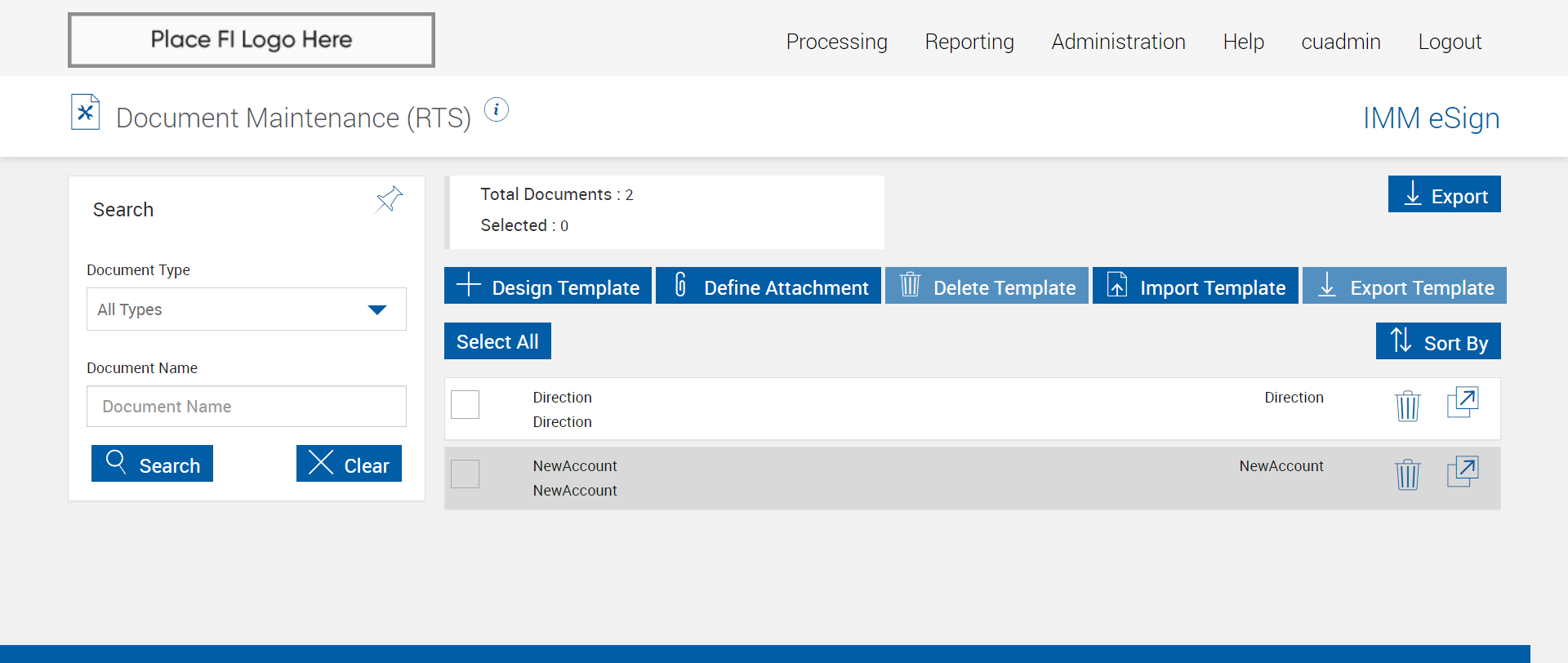Tick the NewAccount row checkbox
The height and width of the screenshot is (663, 1568).
[x=465, y=474]
